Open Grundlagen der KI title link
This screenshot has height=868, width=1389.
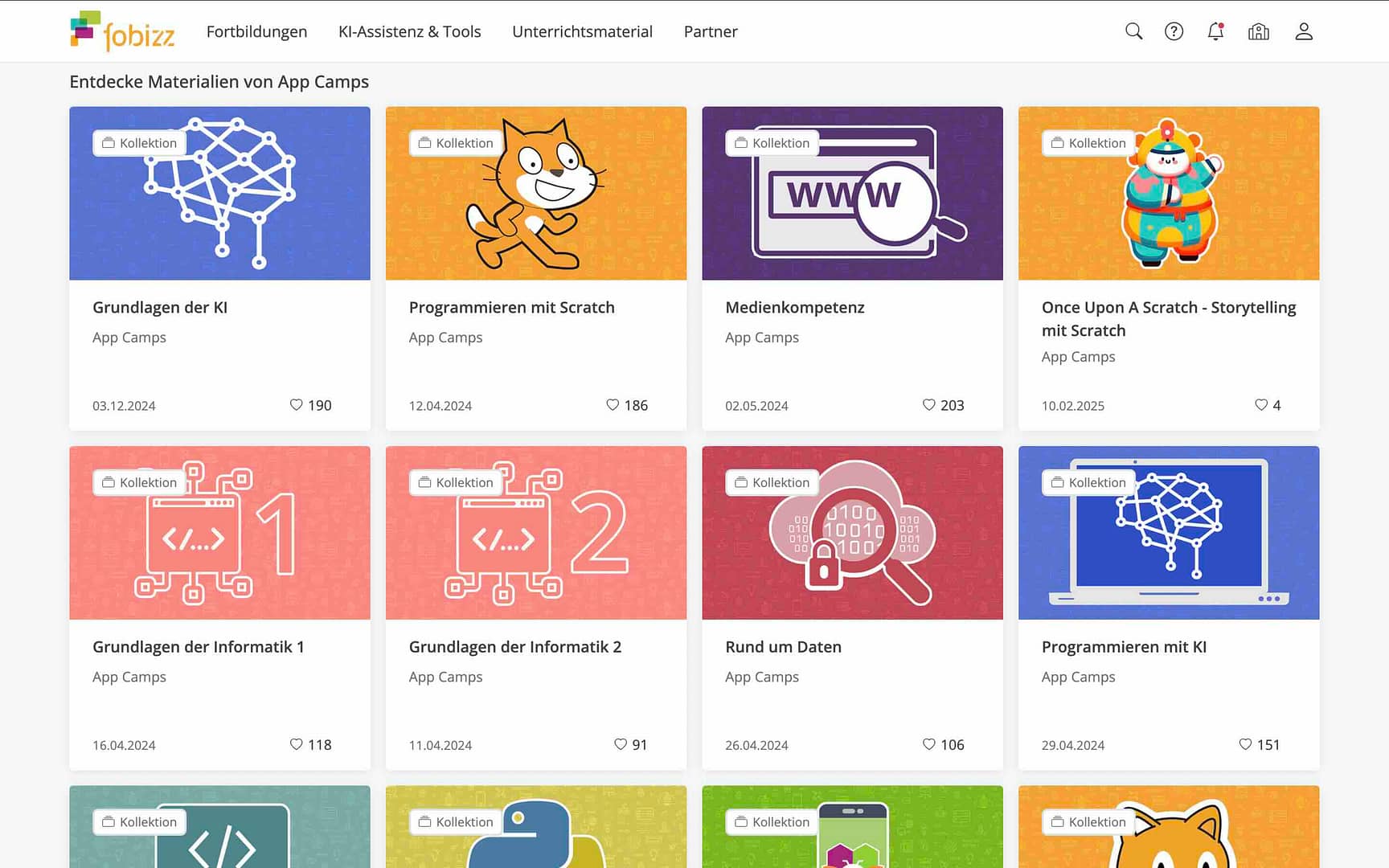click(160, 307)
